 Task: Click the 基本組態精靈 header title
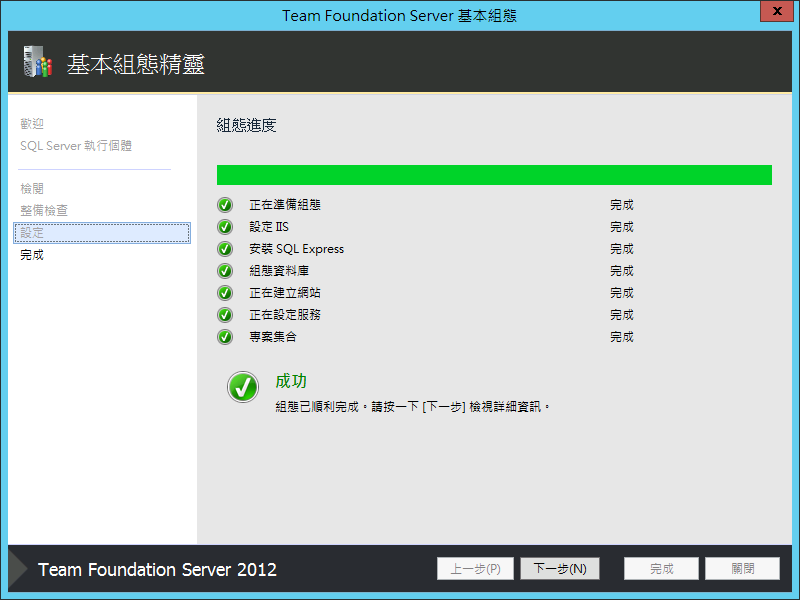pyautogui.click(x=136, y=65)
